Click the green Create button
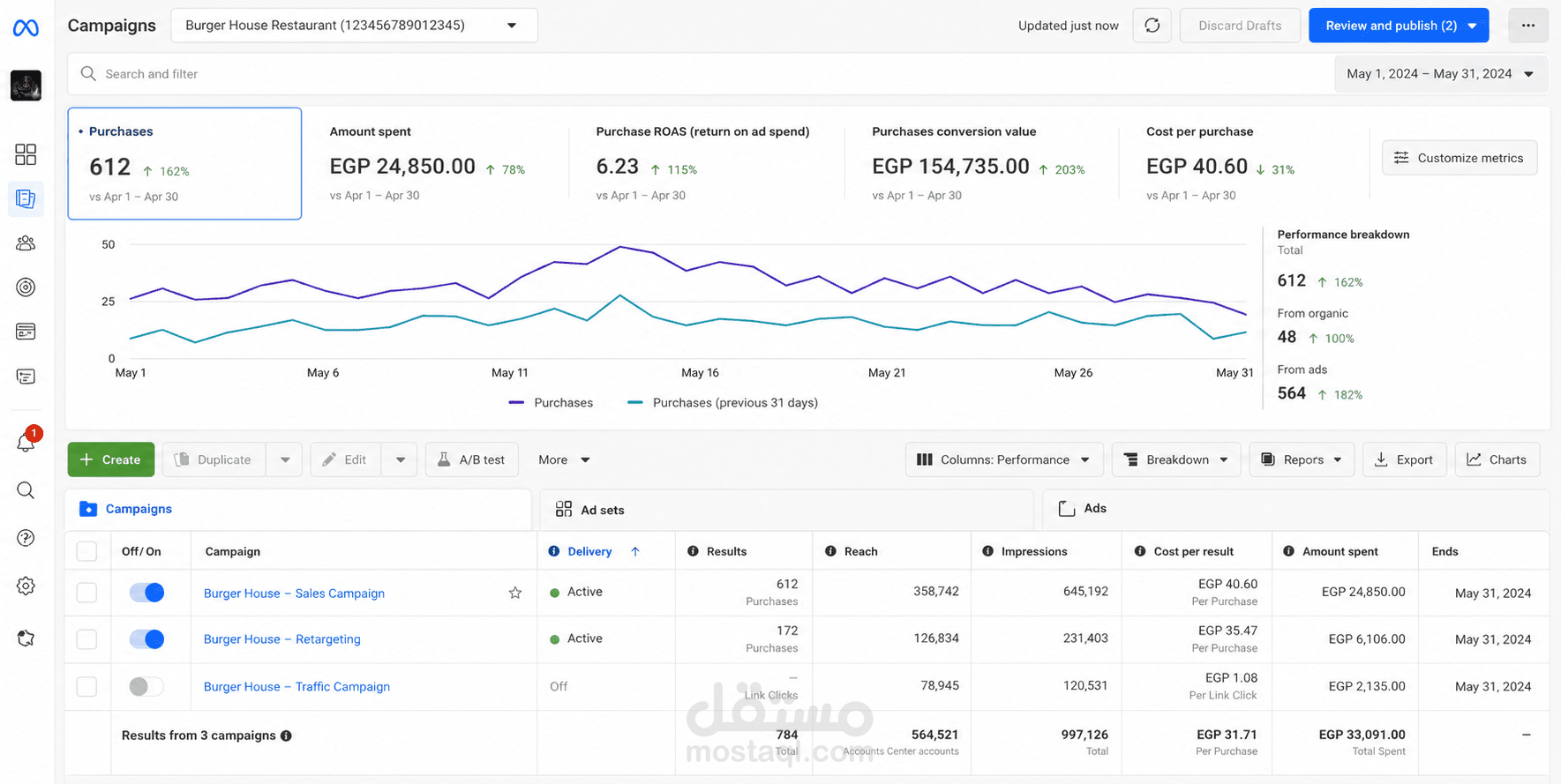The width and height of the screenshot is (1561, 784). pyautogui.click(x=111, y=459)
